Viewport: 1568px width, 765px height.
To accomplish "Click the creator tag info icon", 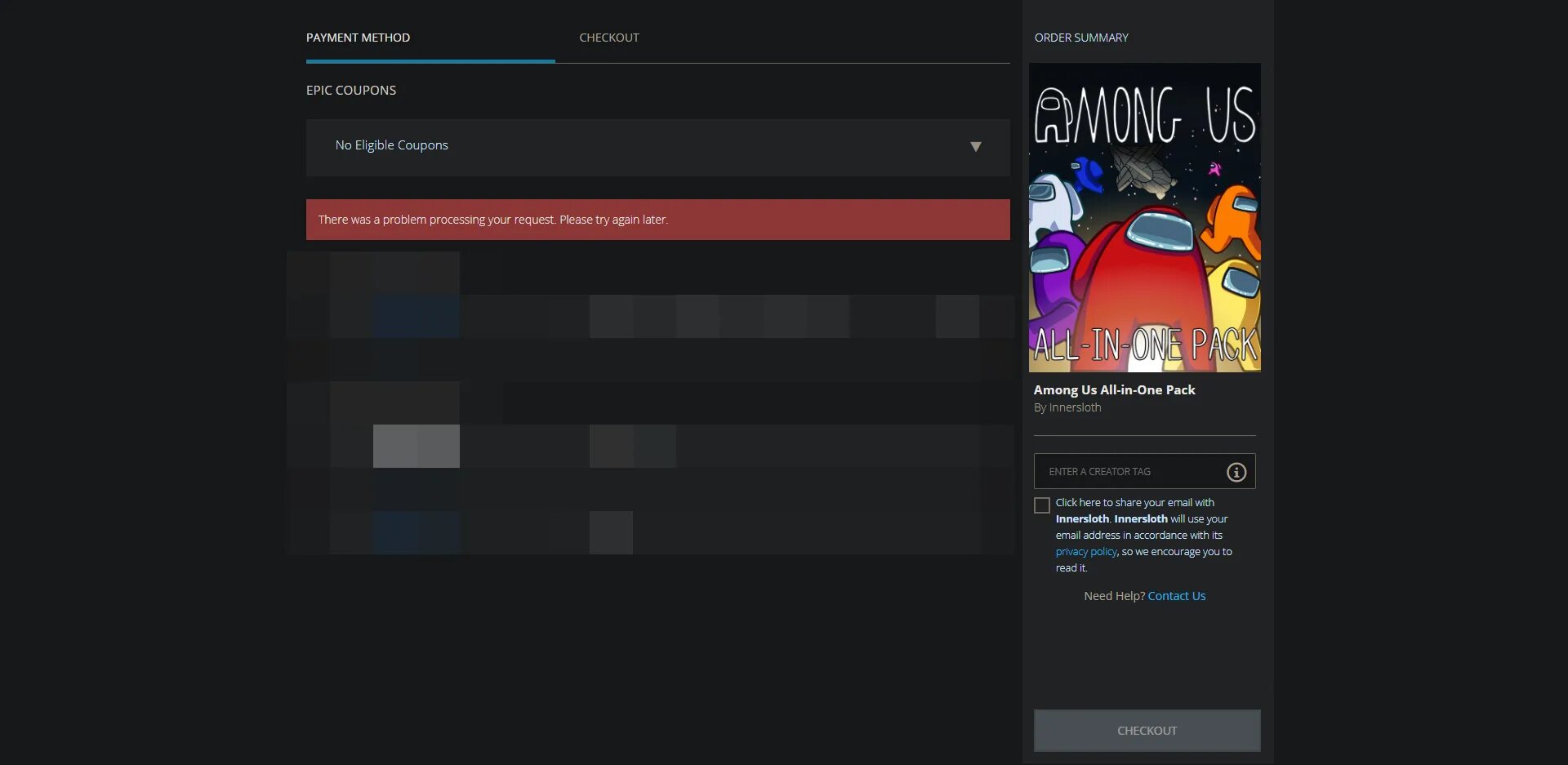I will tap(1236, 472).
